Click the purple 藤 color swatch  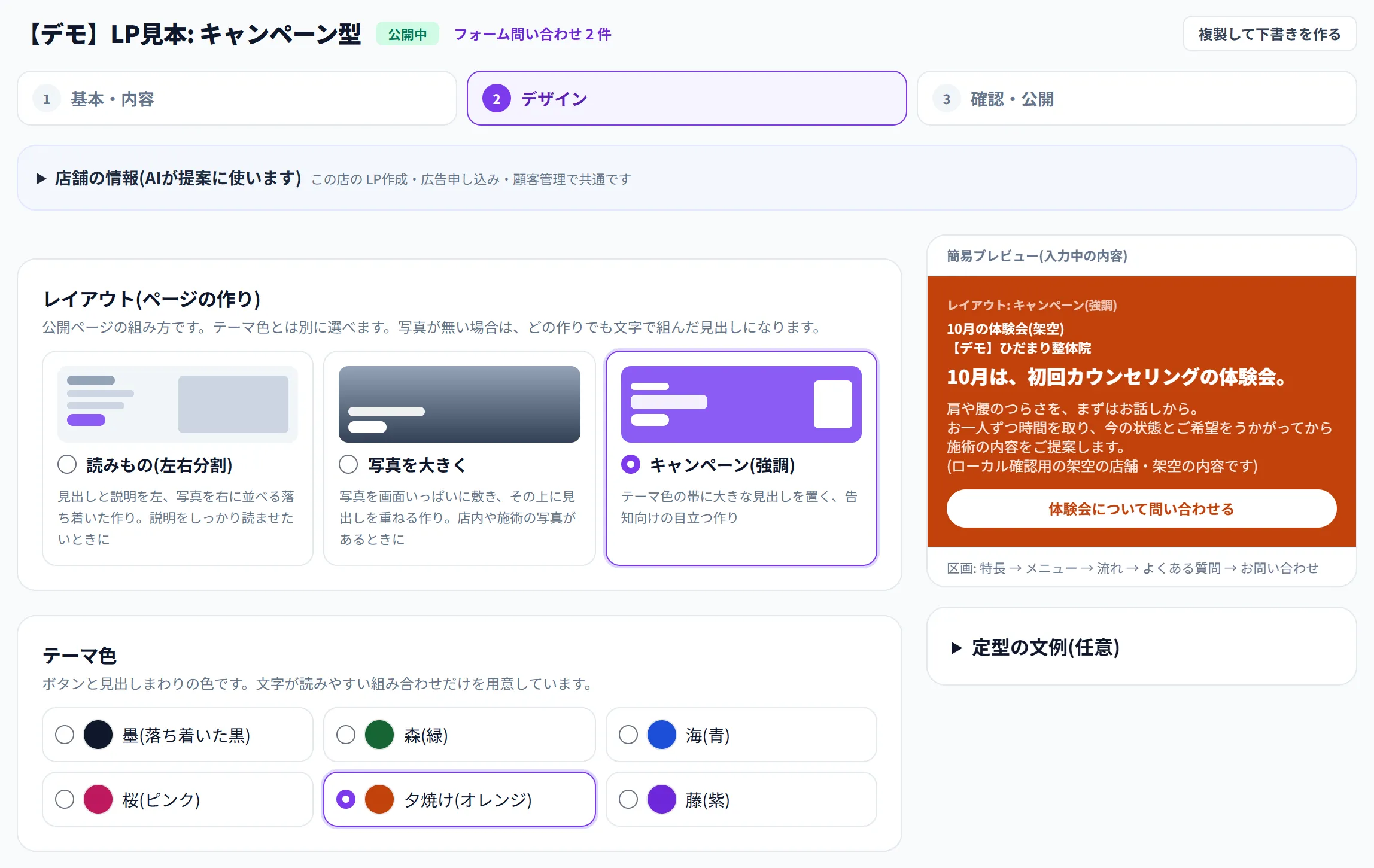click(x=662, y=799)
